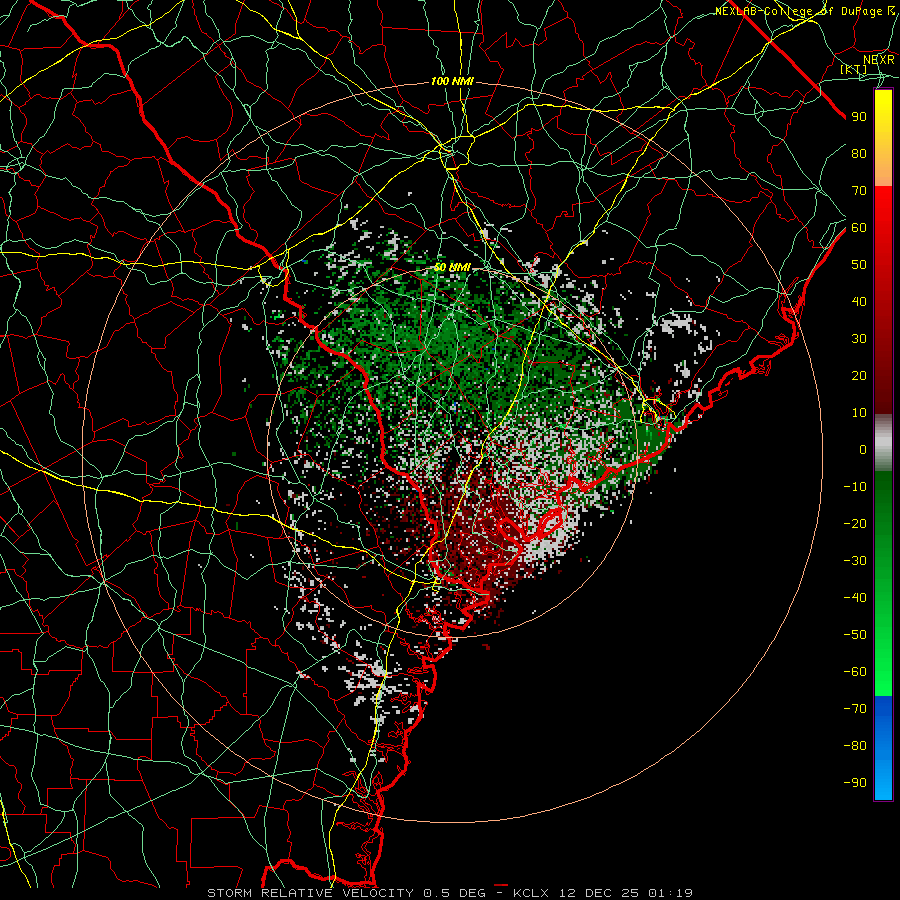Image resolution: width=900 pixels, height=900 pixels.
Task: Click the 40 knot label on the color scale
Action: click(x=859, y=301)
